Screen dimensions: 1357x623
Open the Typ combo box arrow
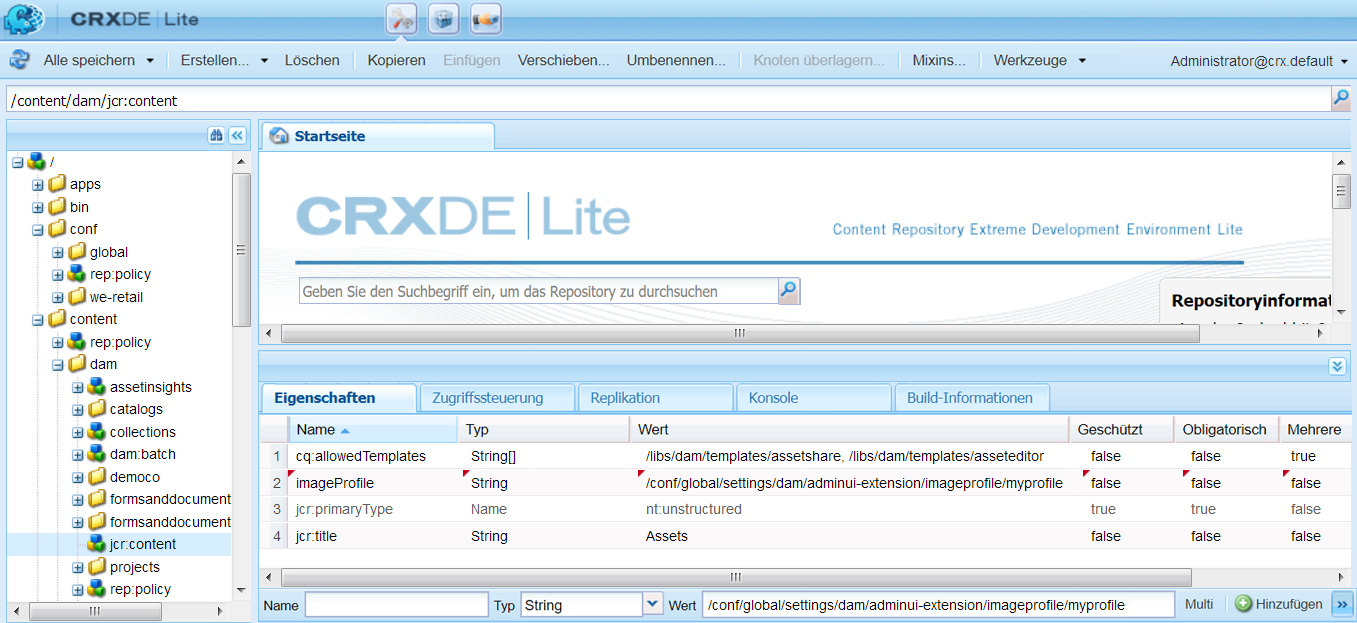(653, 604)
